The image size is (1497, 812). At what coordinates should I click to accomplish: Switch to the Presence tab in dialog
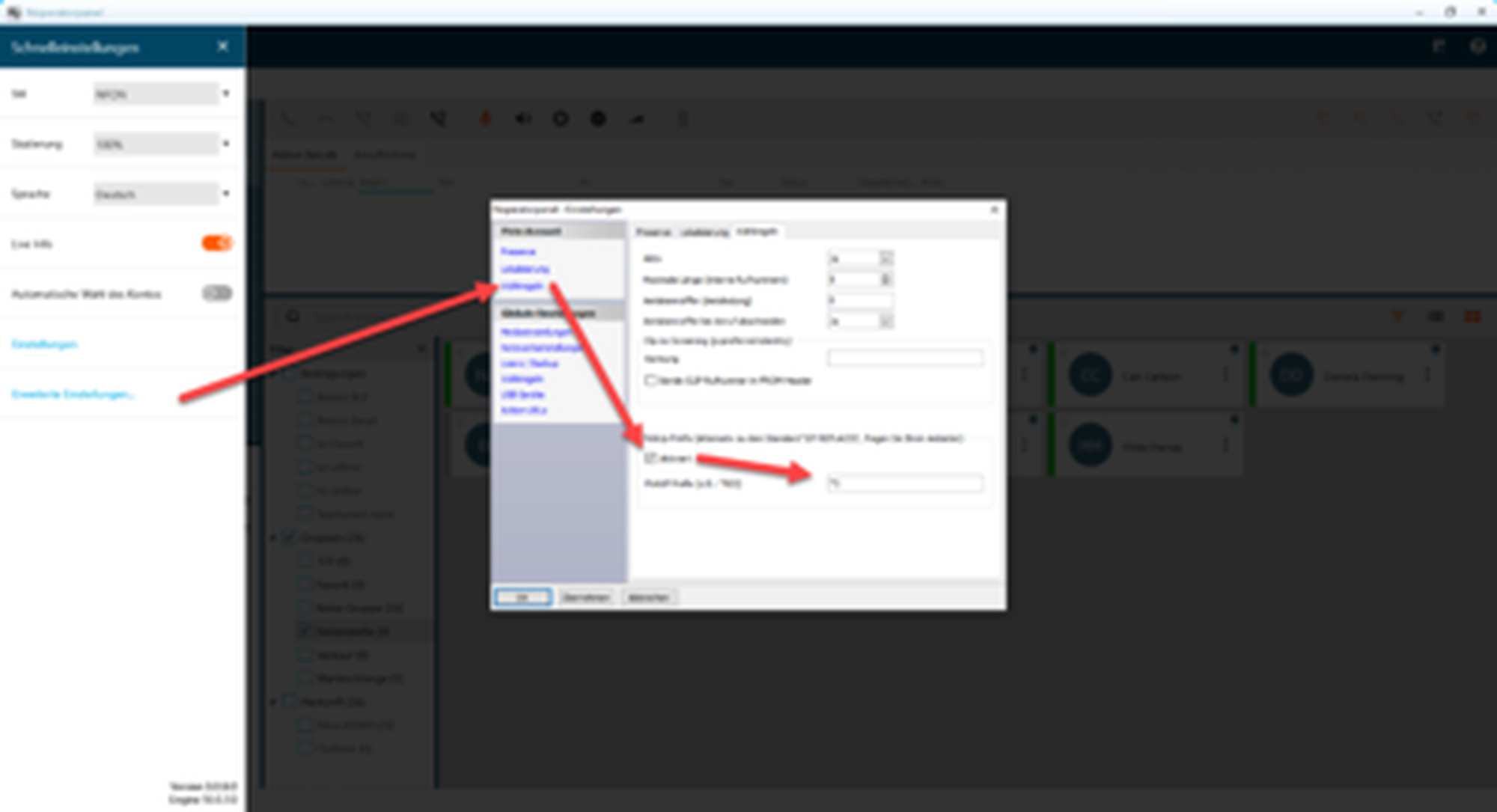click(x=653, y=232)
